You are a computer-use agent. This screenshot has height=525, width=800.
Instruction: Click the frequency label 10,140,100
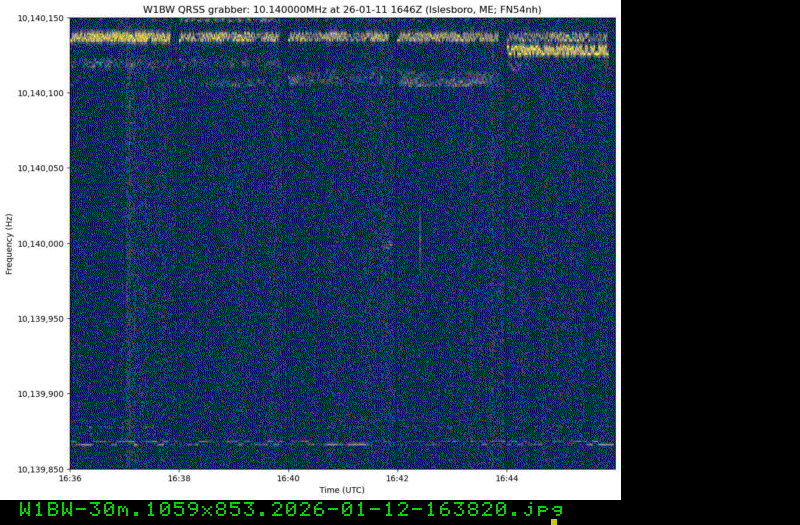click(x=41, y=93)
